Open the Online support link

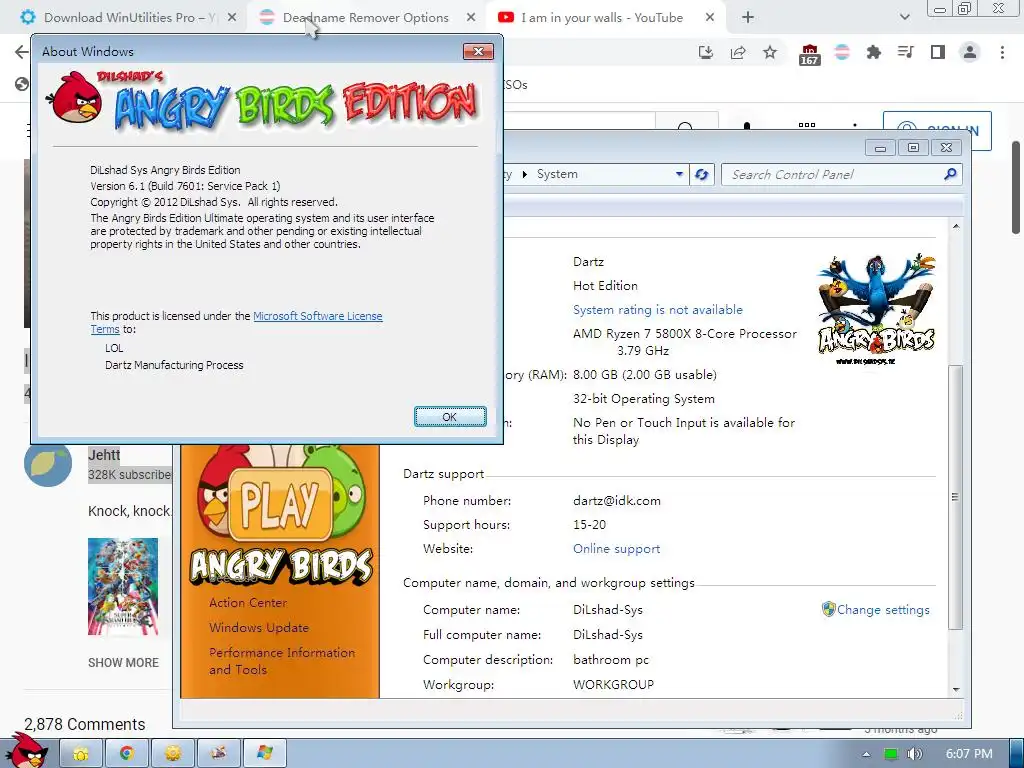(616, 549)
